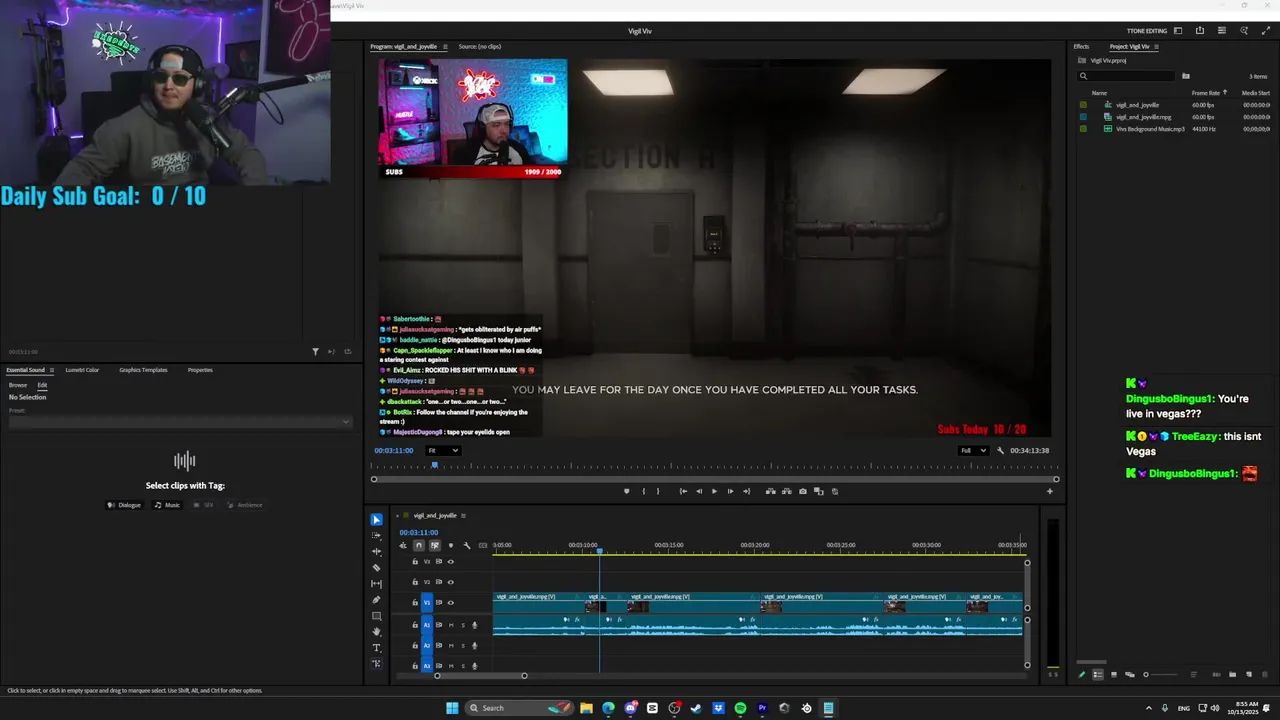Click Export Frame camera icon

pyautogui.click(x=803, y=491)
